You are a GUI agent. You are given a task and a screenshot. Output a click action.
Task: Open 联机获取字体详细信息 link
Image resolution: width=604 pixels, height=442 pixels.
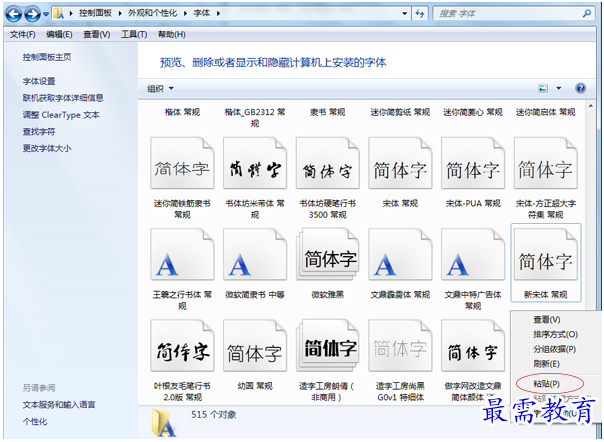click(63, 98)
